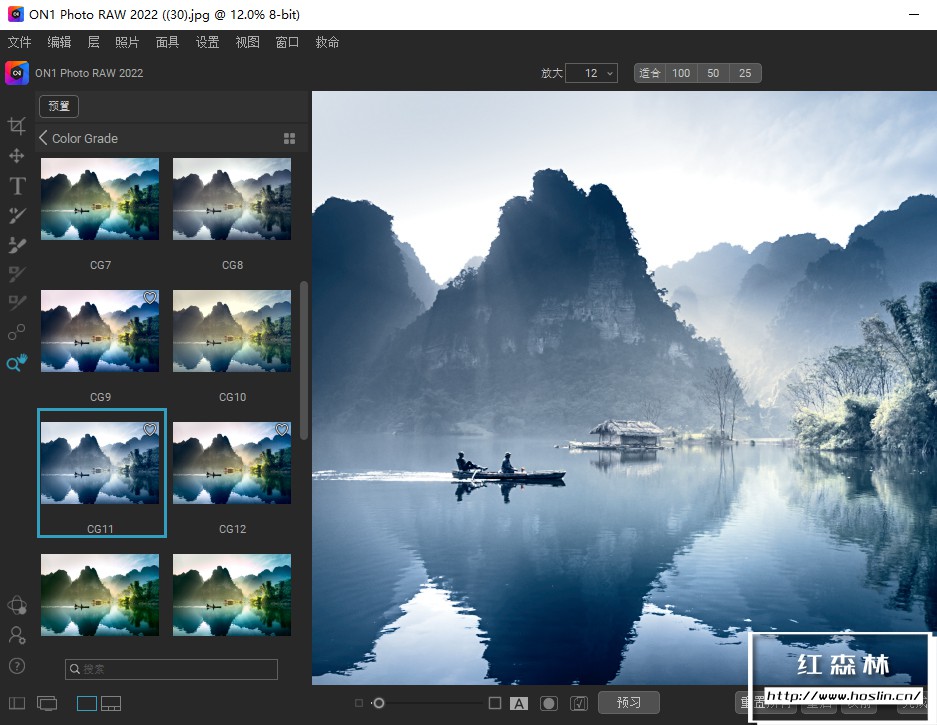
Task: Apply the CG10 preset thumbnail
Action: (x=232, y=331)
